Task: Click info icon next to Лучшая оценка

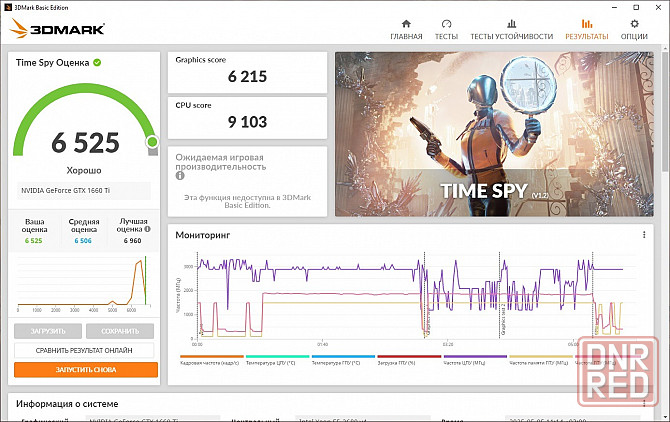Action: [x=147, y=229]
